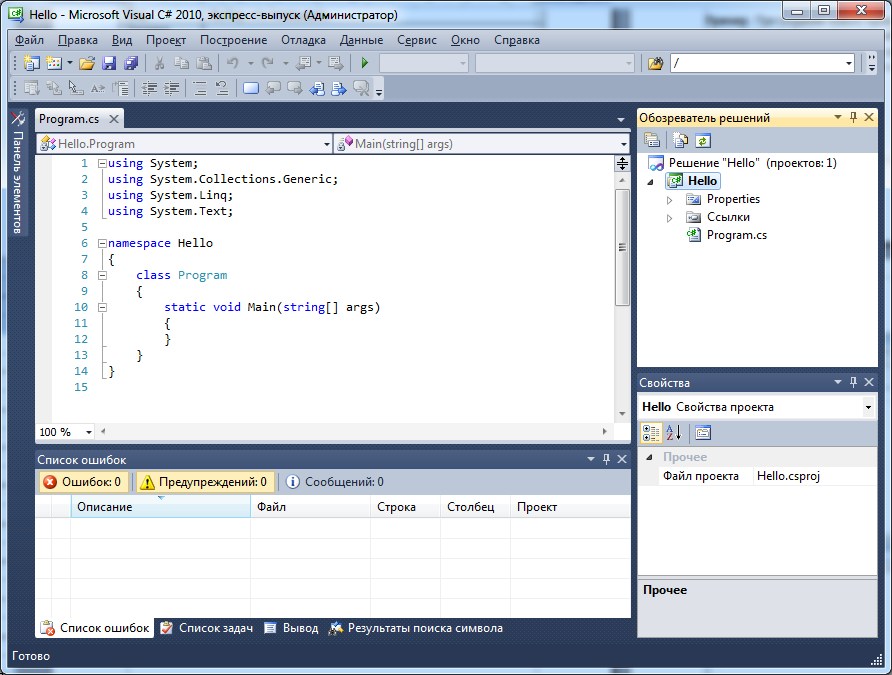The height and width of the screenshot is (675, 892).
Task: Click the New Project toolbar icon
Action: click(31, 63)
